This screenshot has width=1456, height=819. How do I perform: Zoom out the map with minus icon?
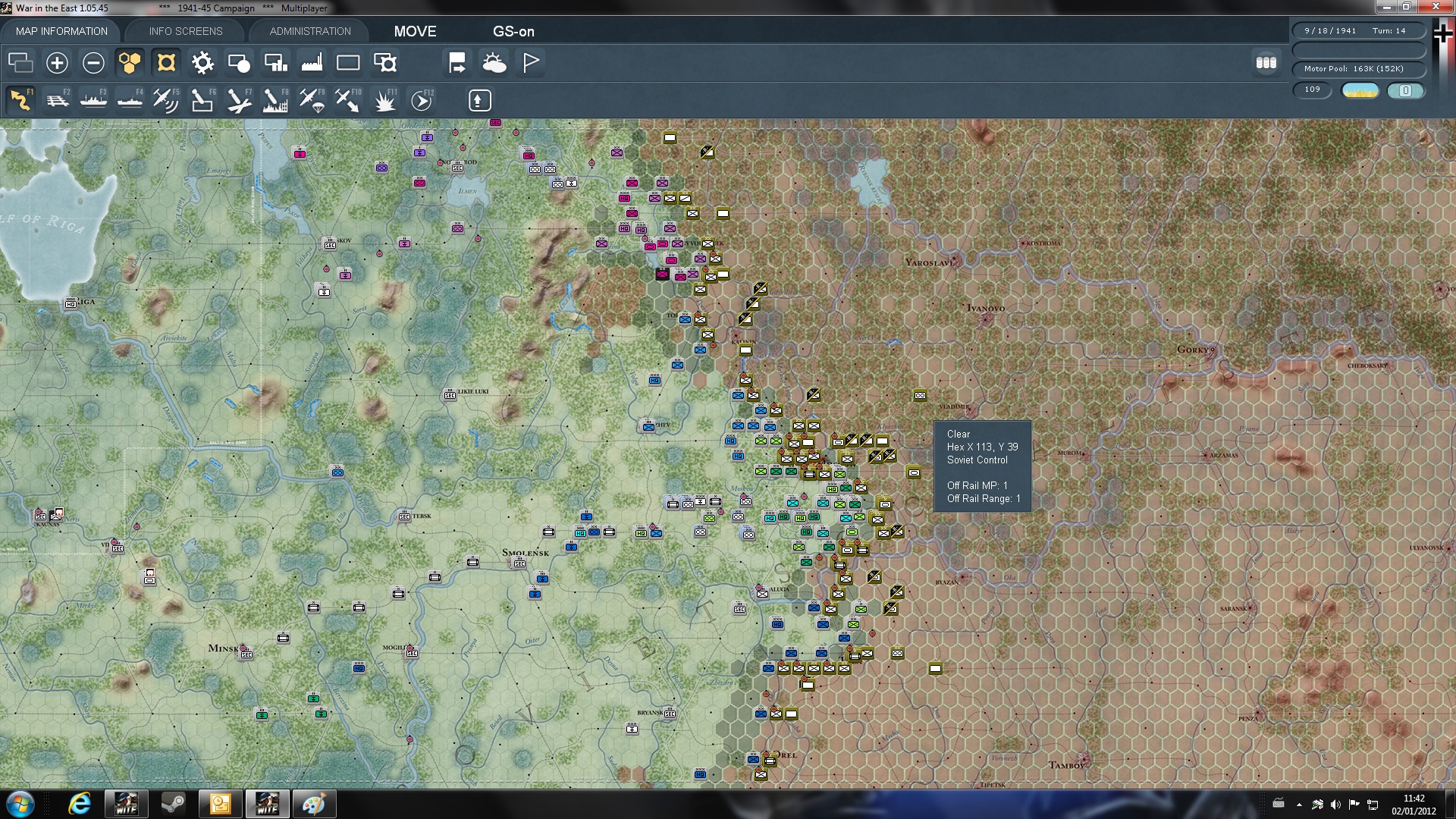(x=93, y=62)
